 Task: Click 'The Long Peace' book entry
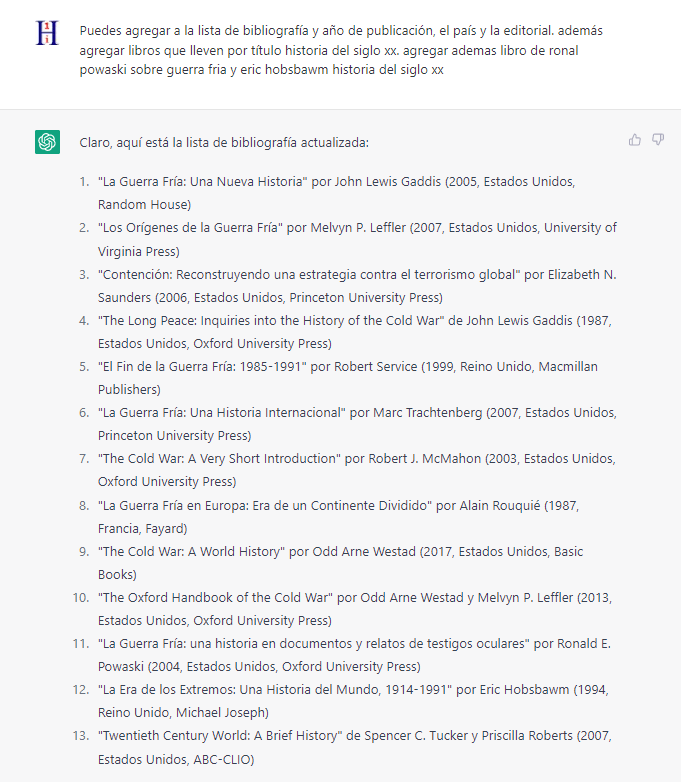[220, 320]
